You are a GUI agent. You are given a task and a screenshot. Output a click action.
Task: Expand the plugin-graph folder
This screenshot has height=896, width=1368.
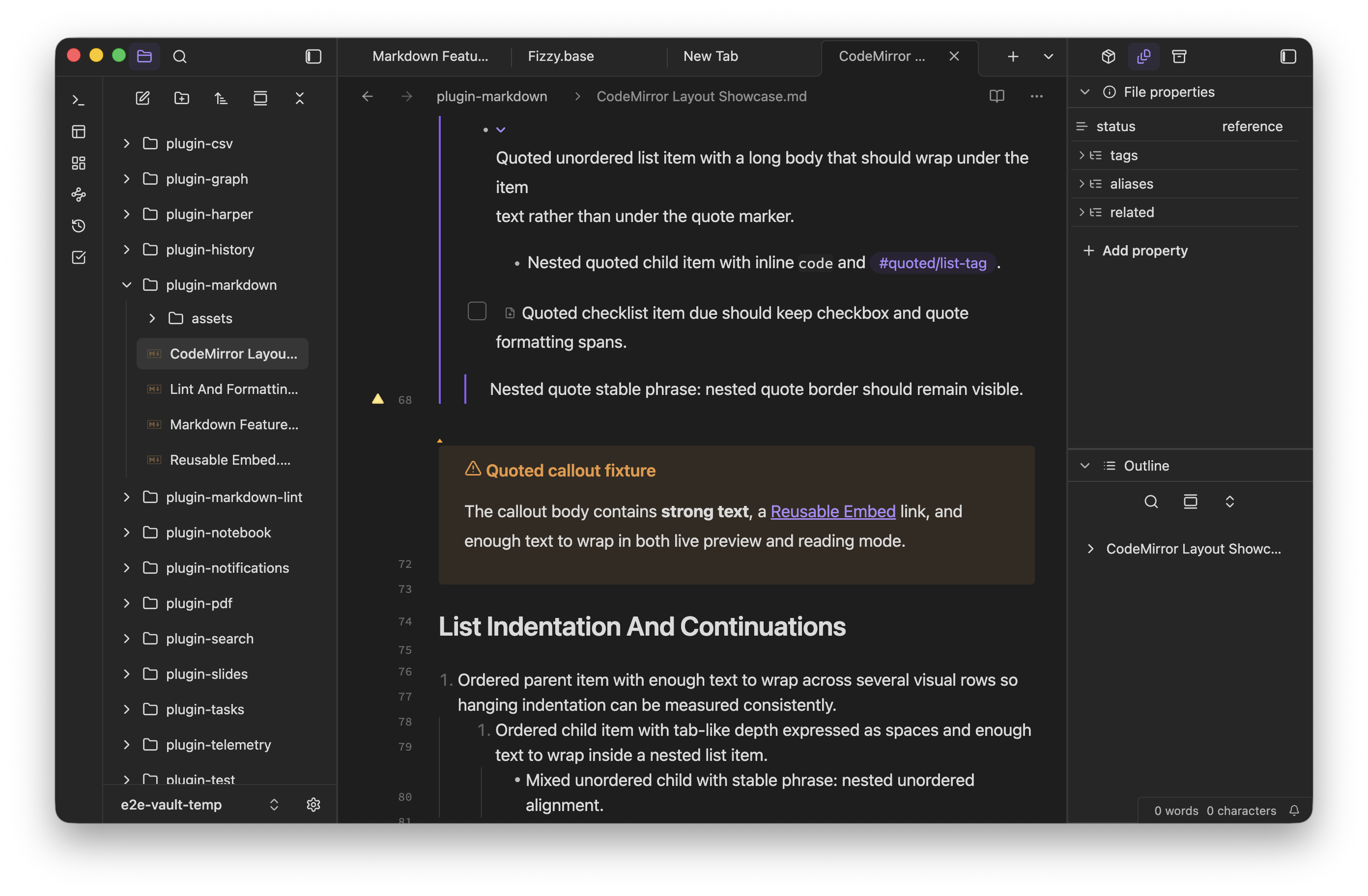(127, 179)
